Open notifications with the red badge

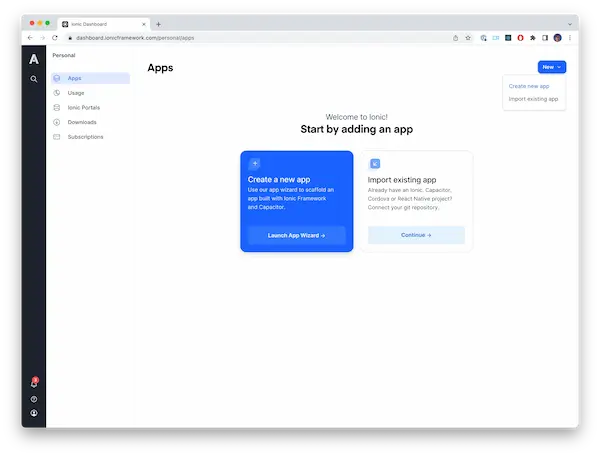[34, 383]
